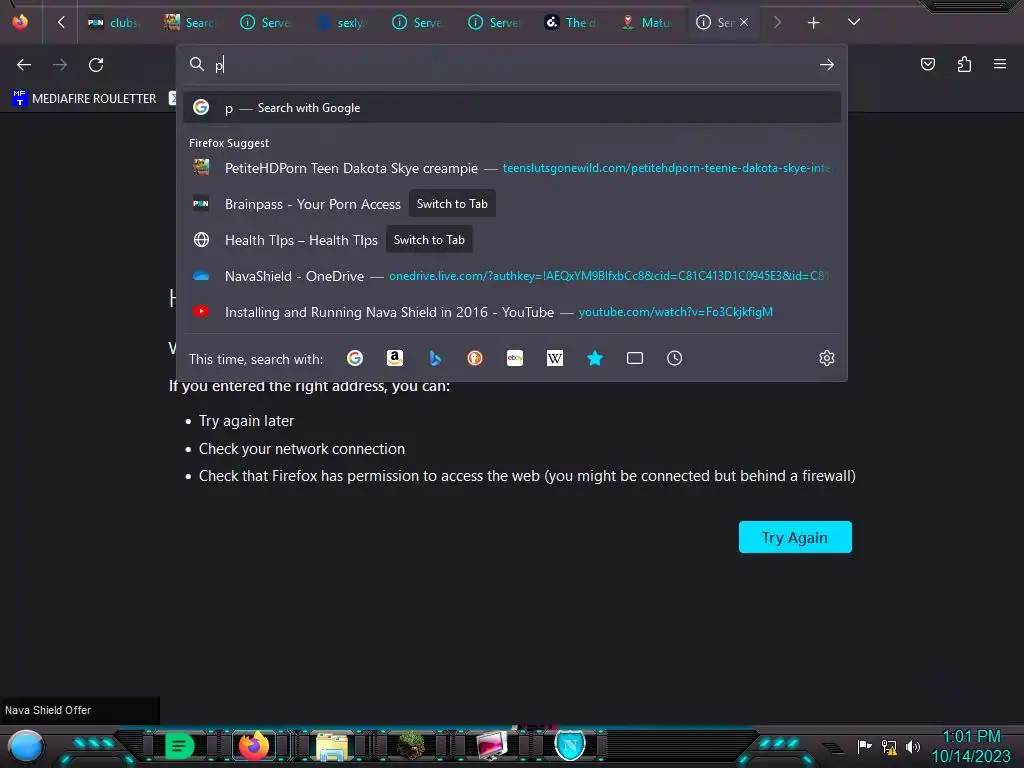Viewport: 1024px width, 768px height.
Task: Open search settings gear in suggestions panel
Action: [x=827, y=358]
